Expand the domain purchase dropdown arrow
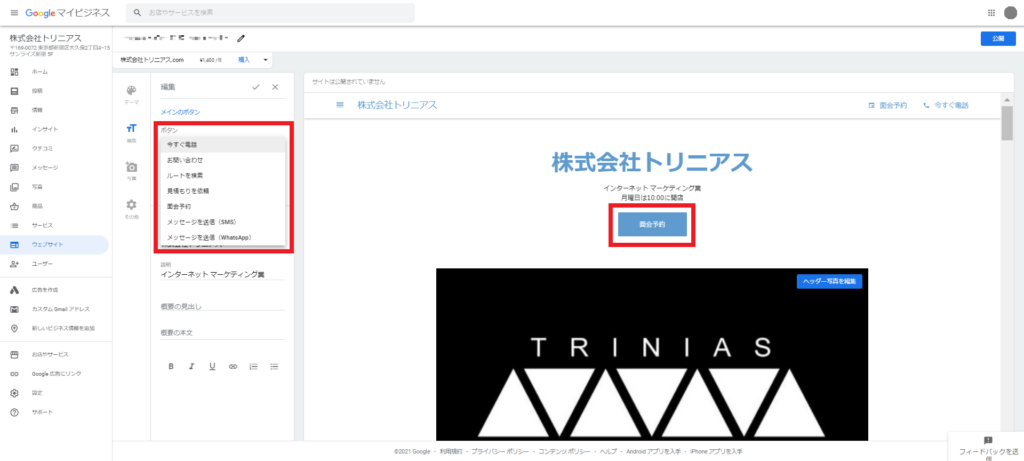This screenshot has height=461, width=1024. (266, 59)
